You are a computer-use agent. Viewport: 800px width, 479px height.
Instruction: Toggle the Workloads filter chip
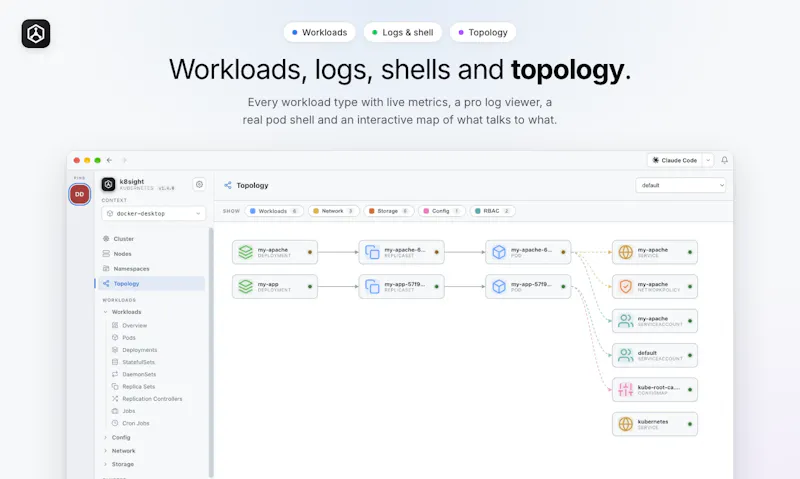click(274, 211)
